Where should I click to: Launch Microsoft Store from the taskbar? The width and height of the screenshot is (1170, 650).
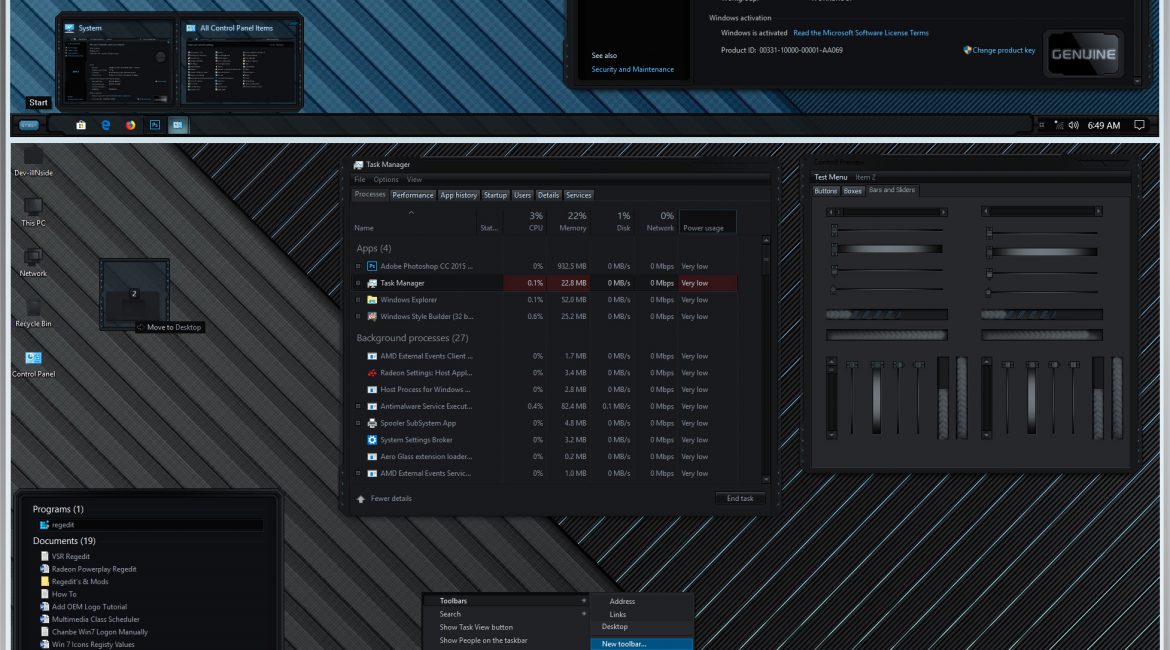pyautogui.click(x=81, y=125)
